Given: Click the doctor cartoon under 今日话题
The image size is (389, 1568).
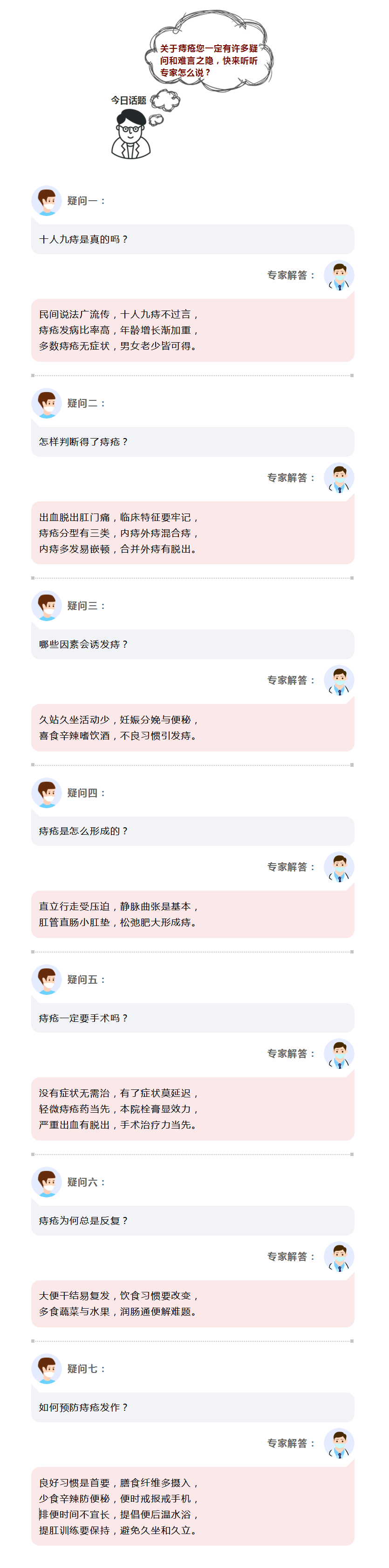Looking at the screenshot, I should click(x=131, y=135).
